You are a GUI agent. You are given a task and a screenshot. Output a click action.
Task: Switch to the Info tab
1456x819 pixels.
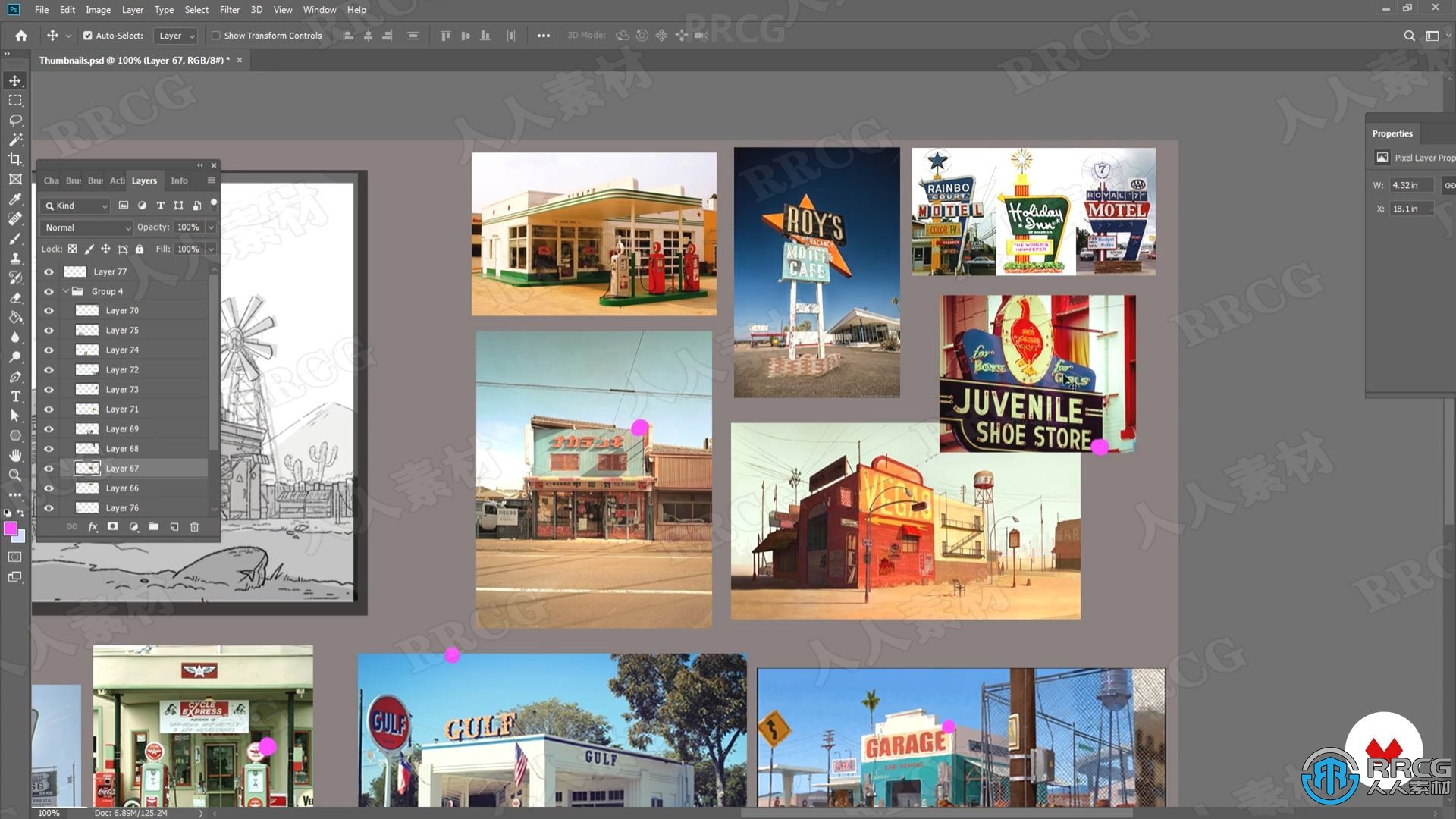179,180
